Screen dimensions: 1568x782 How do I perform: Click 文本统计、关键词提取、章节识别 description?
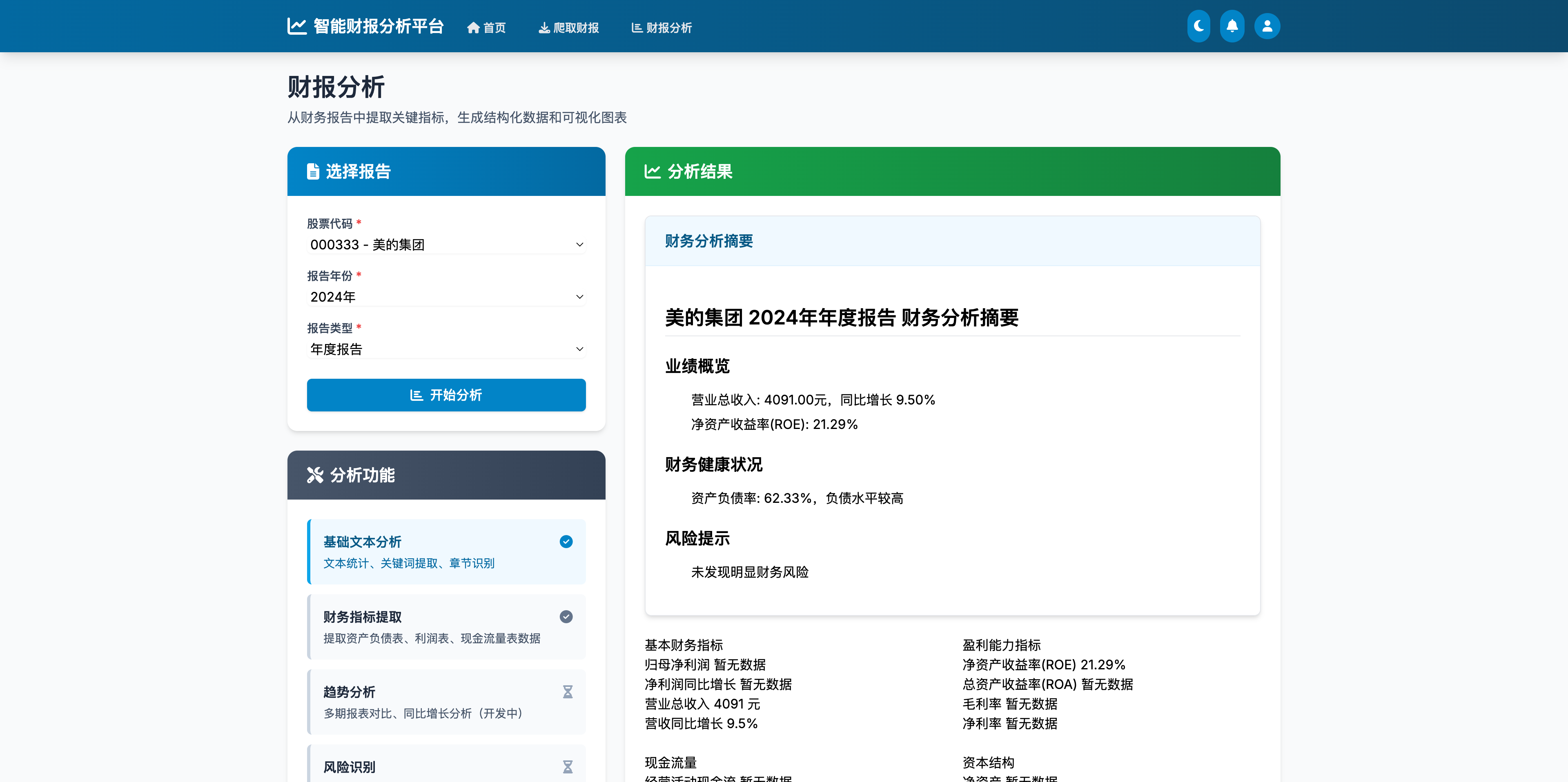click(x=408, y=564)
